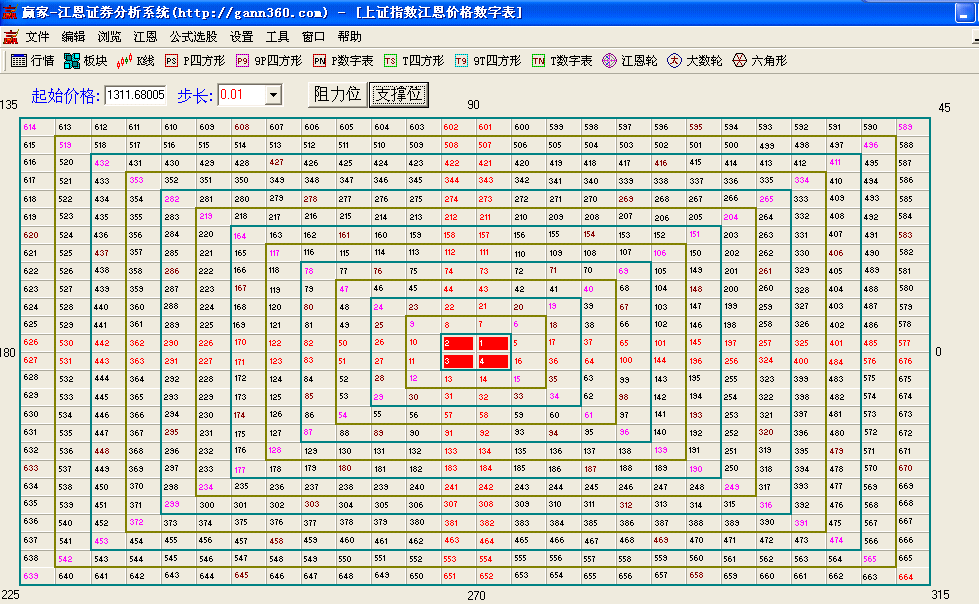Select the 9P四方形 tool
The height and width of the screenshot is (604, 979).
(268, 61)
